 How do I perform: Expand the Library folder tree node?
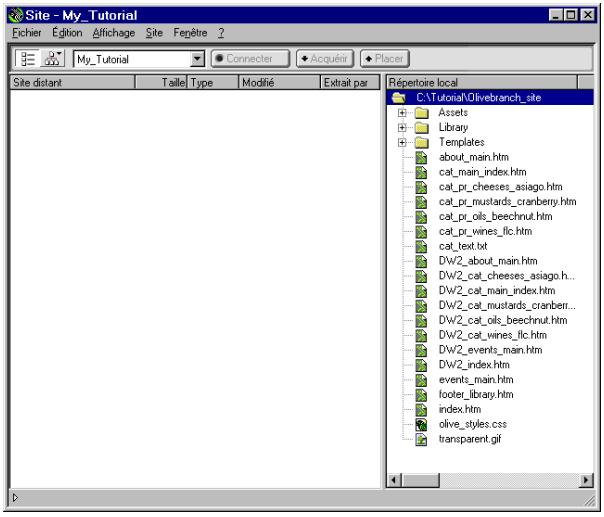402,128
